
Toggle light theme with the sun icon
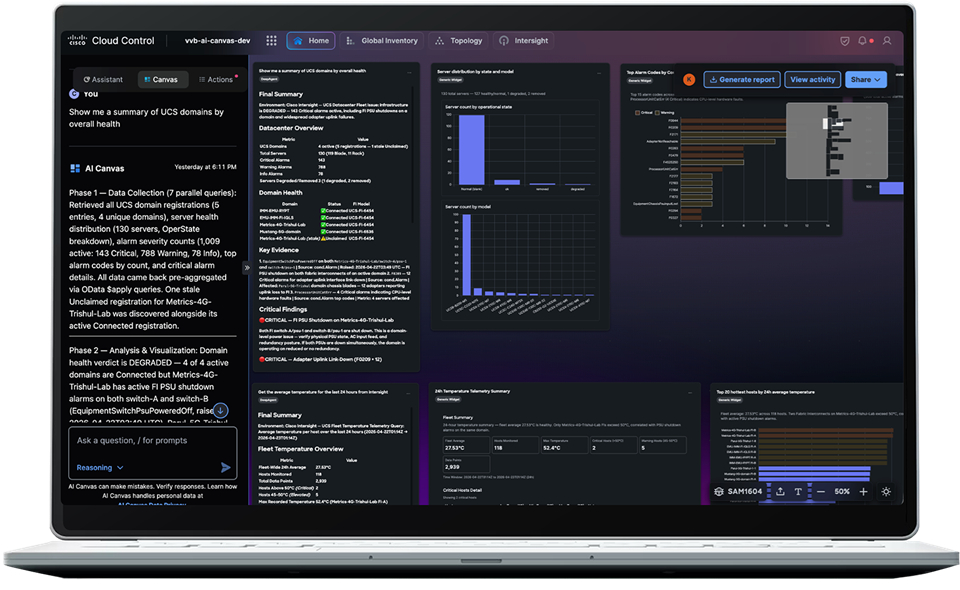pos(886,491)
